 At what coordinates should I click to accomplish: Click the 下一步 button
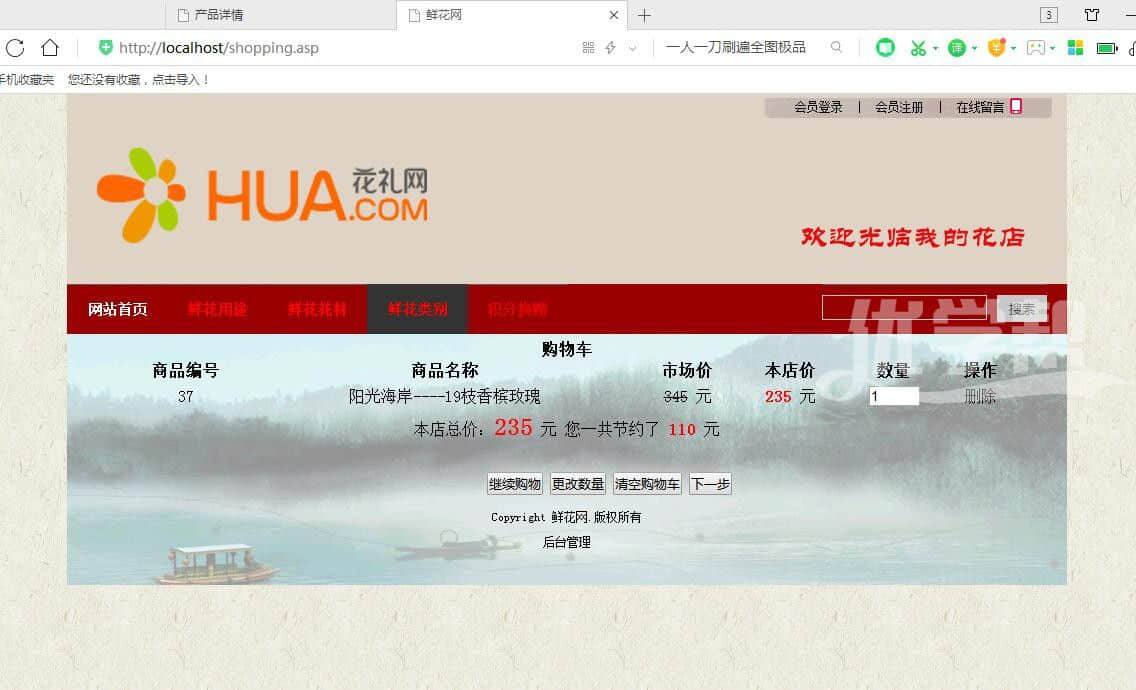tap(710, 484)
